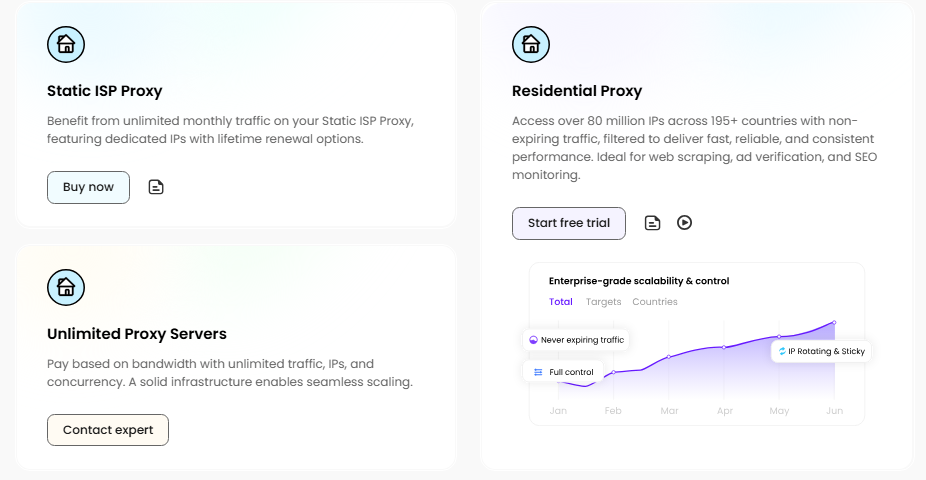The image size is (926, 480).
Task: Click the IP Rotating & Sticky badge icon
Action: [782, 352]
